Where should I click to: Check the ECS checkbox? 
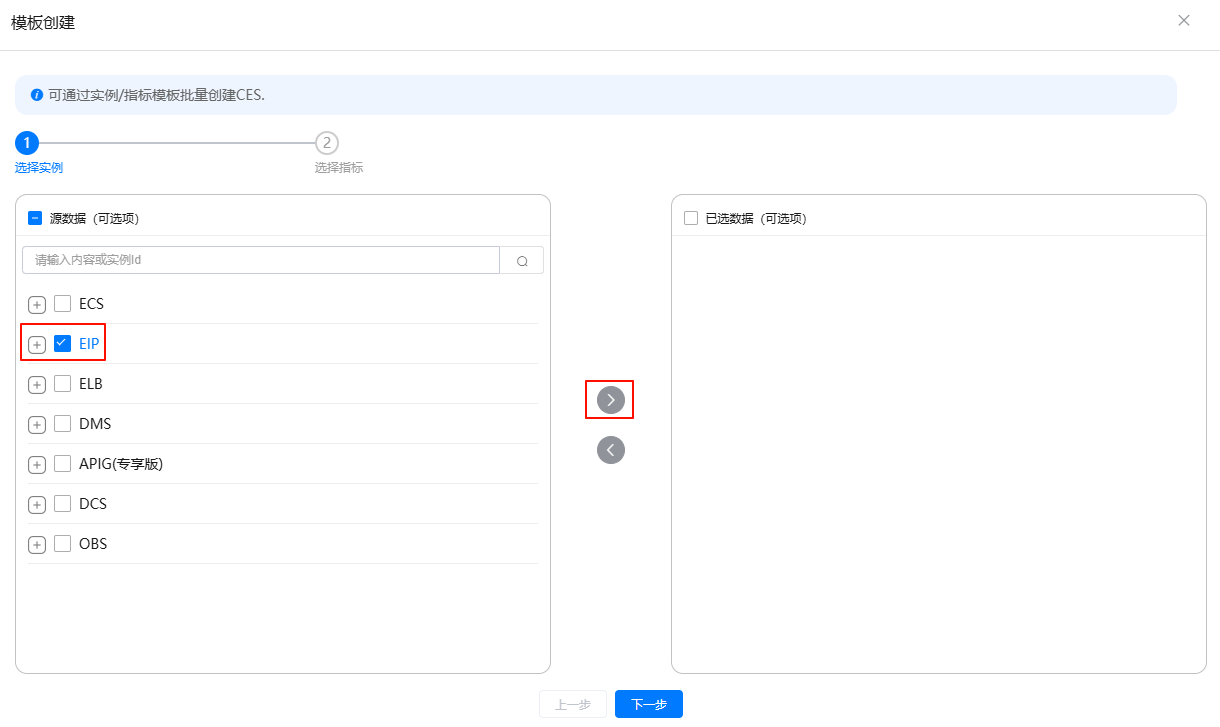pos(63,304)
